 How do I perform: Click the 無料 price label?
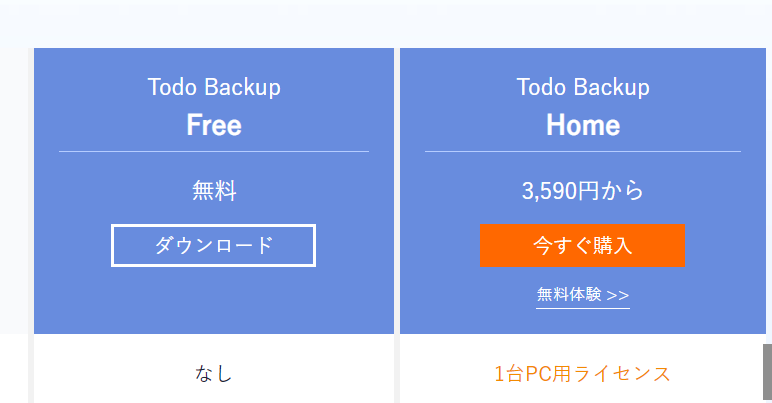point(214,190)
